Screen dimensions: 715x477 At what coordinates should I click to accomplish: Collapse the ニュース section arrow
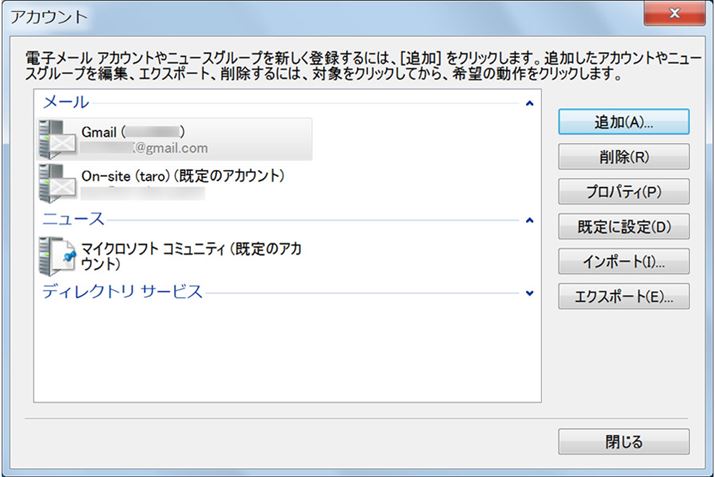point(529,219)
